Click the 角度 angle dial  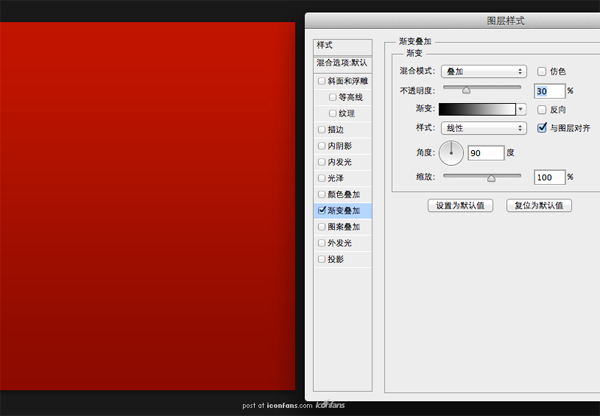pos(451,153)
